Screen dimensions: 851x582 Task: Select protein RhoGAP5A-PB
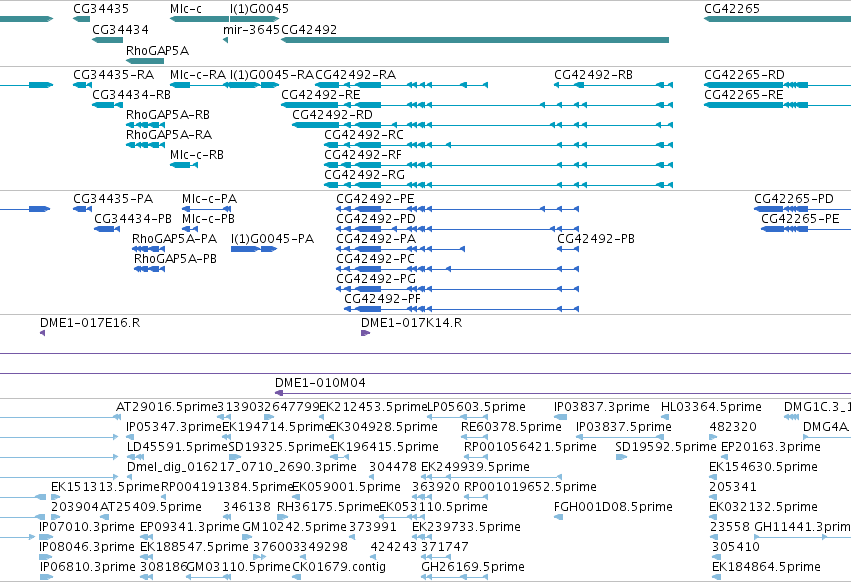[x=149, y=269]
